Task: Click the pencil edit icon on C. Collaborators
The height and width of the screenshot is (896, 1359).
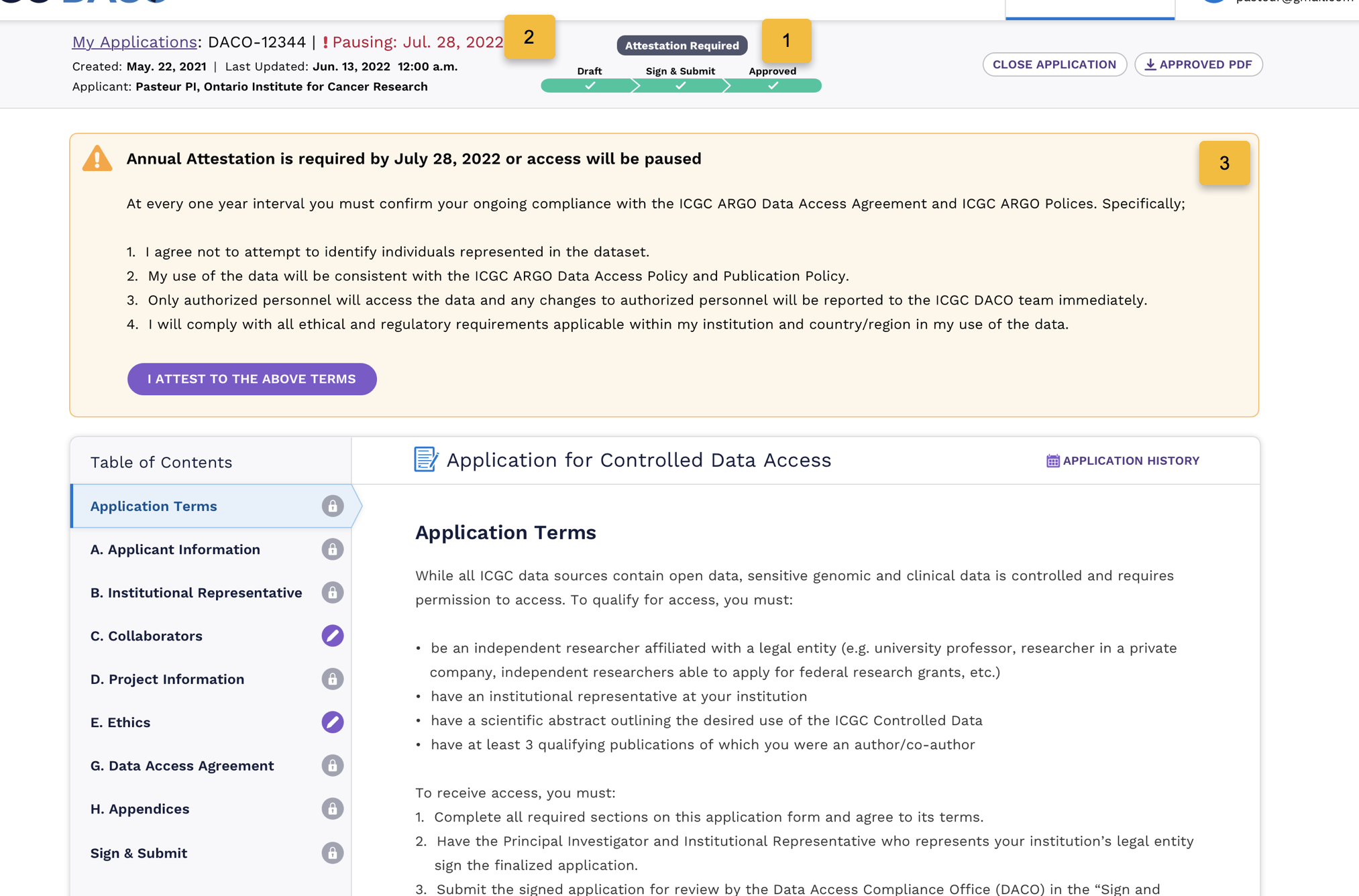Action: (x=332, y=636)
